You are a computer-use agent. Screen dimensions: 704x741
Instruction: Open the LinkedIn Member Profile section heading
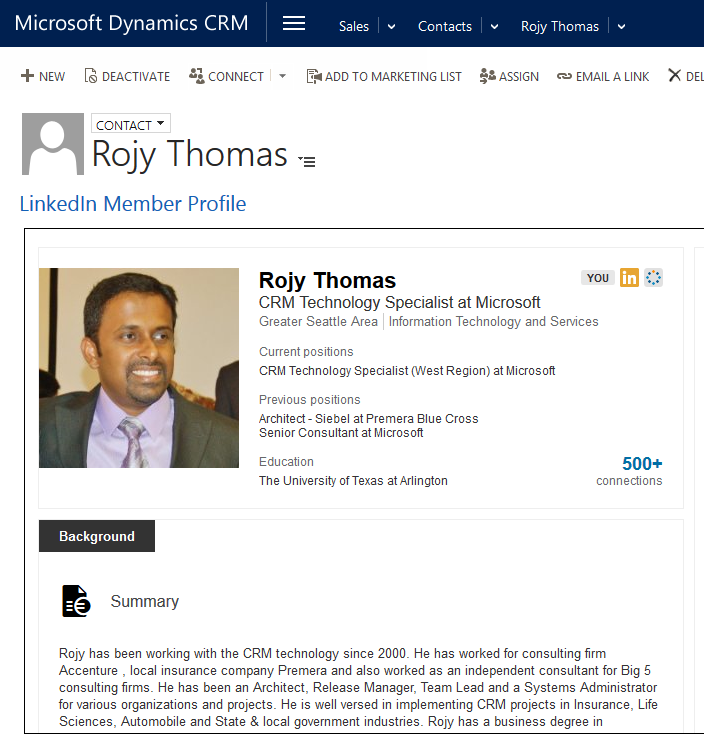coord(133,204)
